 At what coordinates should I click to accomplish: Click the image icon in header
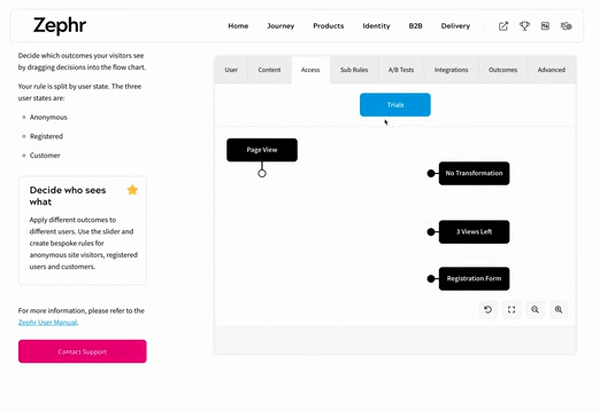coord(545,26)
